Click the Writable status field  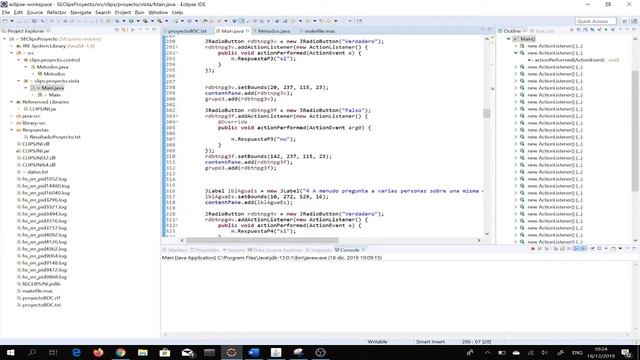(x=378, y=342)
